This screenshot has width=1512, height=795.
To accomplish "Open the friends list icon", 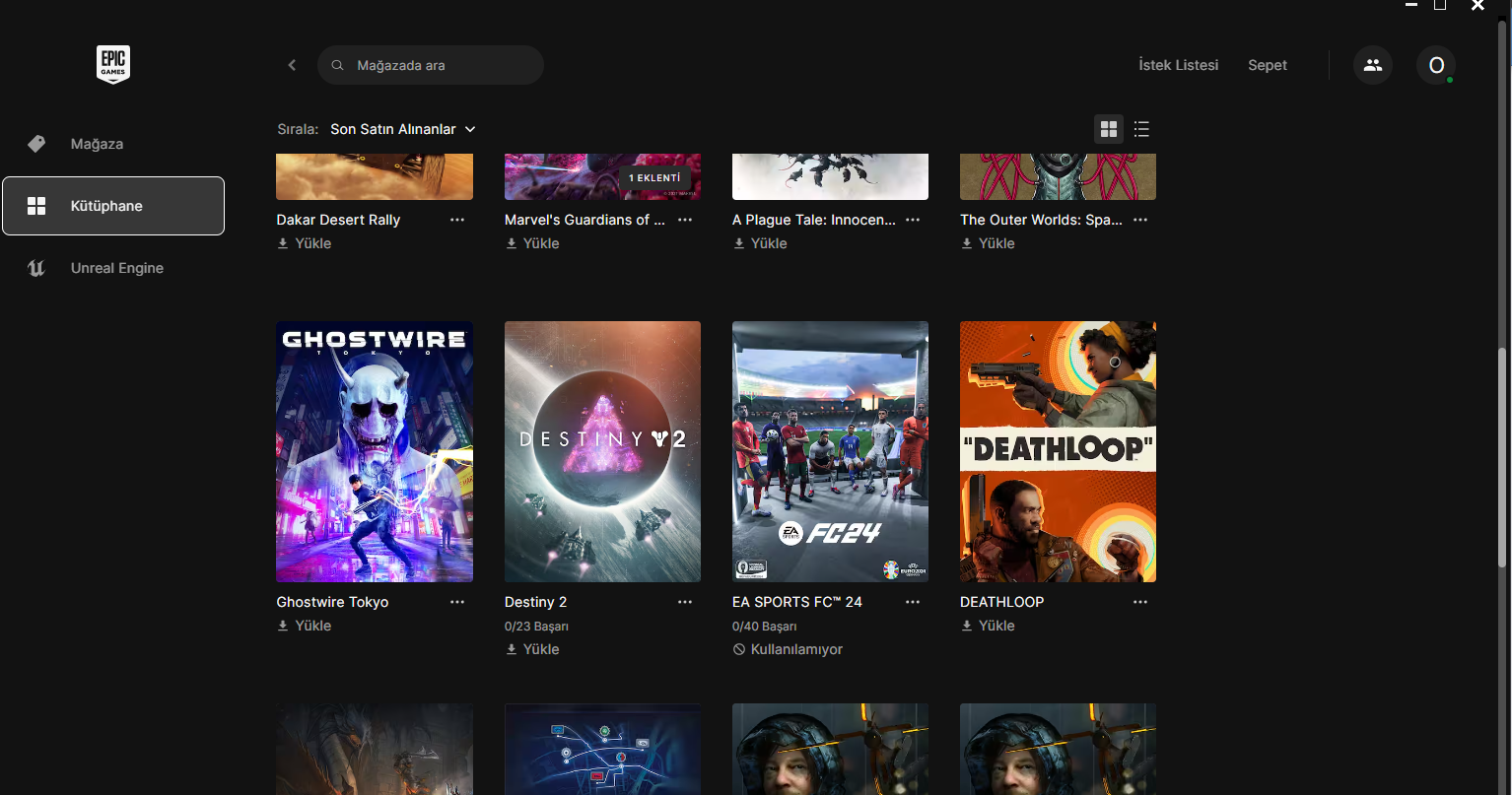I will pos(1373,65).
